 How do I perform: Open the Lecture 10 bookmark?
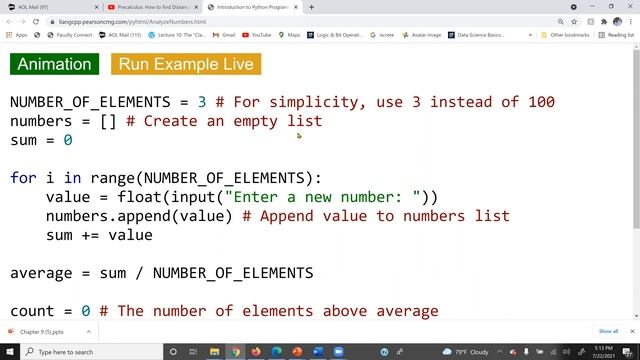[177, 35]
